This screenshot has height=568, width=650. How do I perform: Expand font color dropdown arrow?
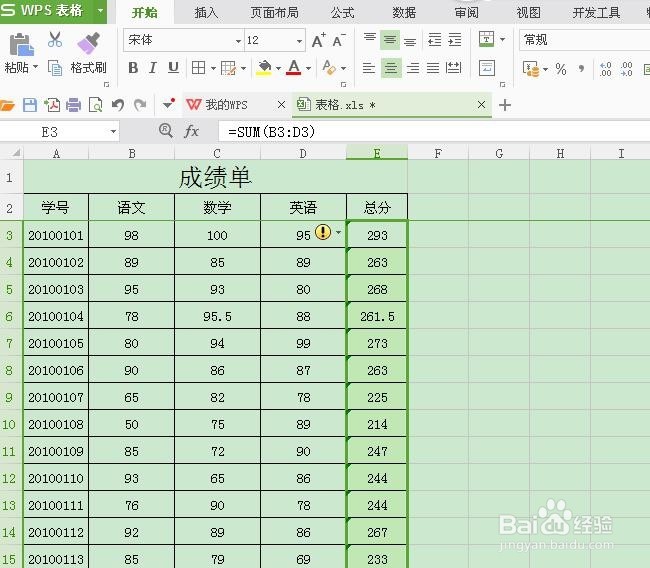[x=308, y=68]
